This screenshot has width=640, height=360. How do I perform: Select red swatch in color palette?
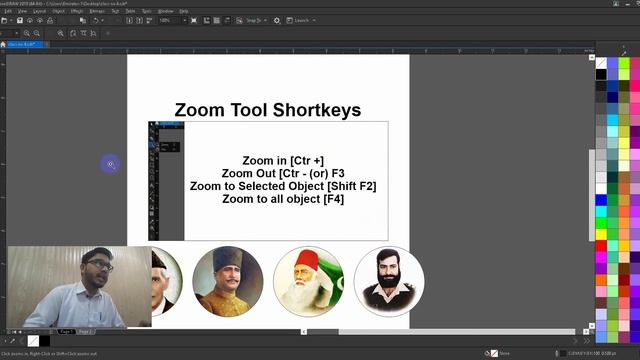[x=601, y=246]
